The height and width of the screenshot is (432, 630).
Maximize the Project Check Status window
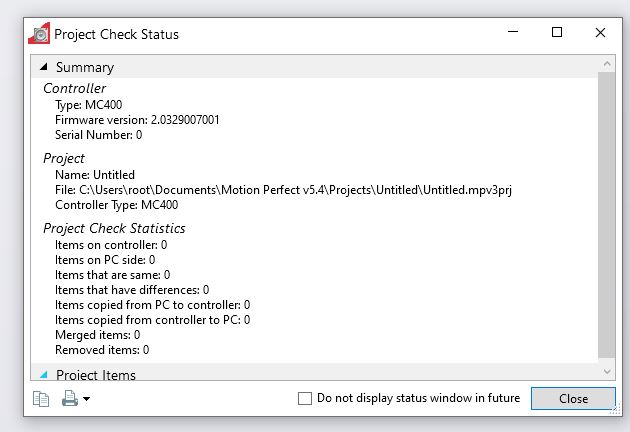pyautogui.click(x=556, y=32)
